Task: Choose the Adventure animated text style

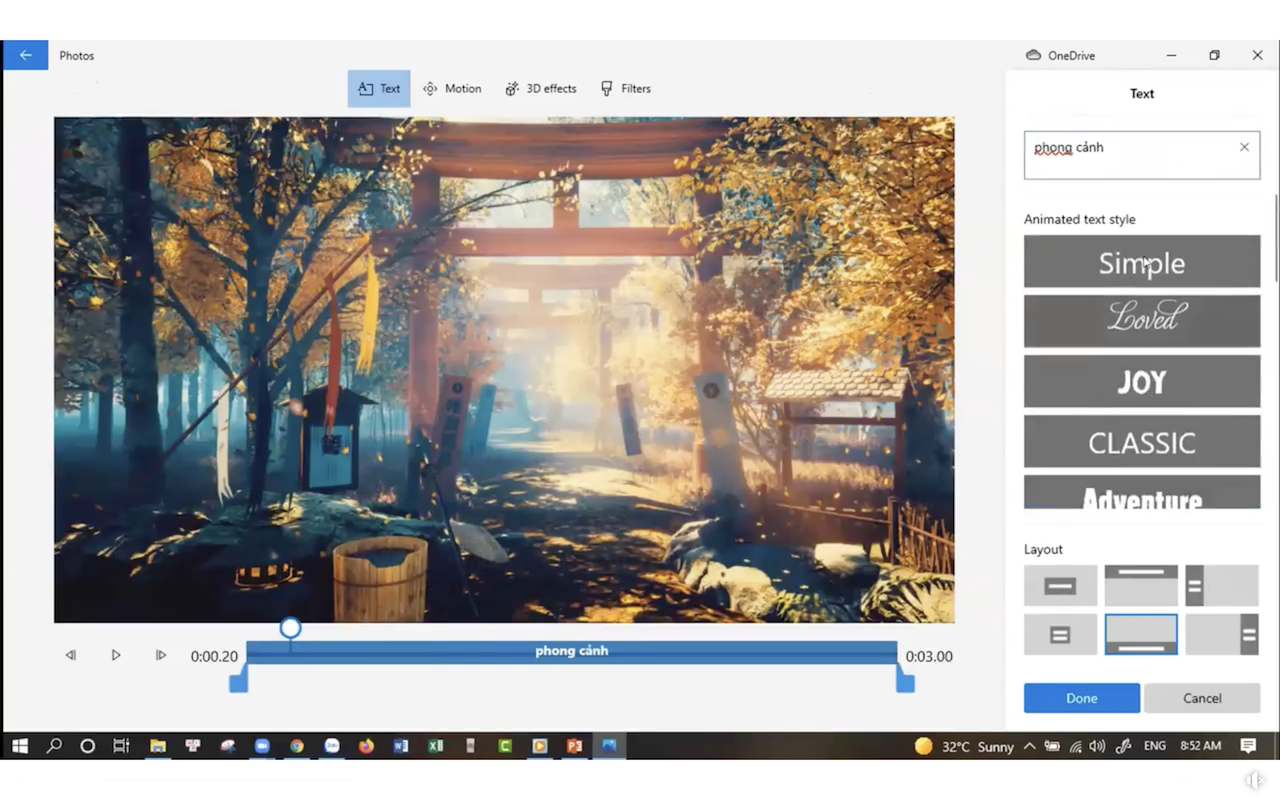Action: point(1142,492)
